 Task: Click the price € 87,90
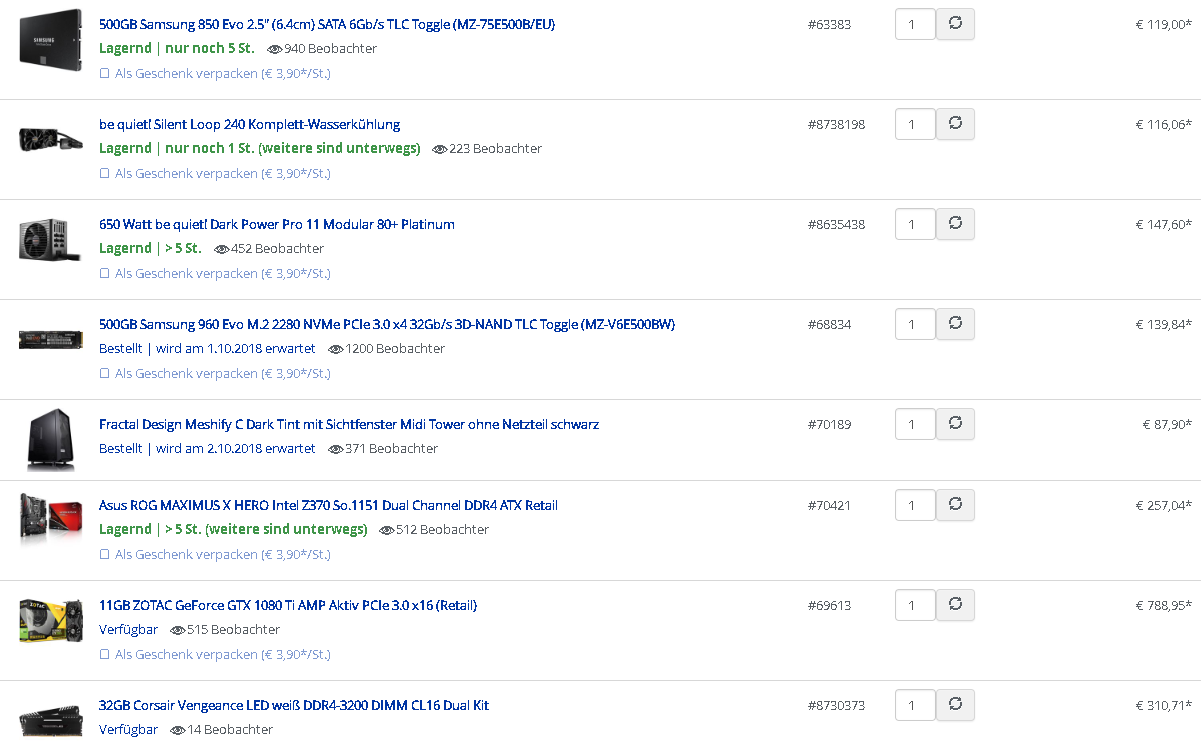(x=1167, y=424)
